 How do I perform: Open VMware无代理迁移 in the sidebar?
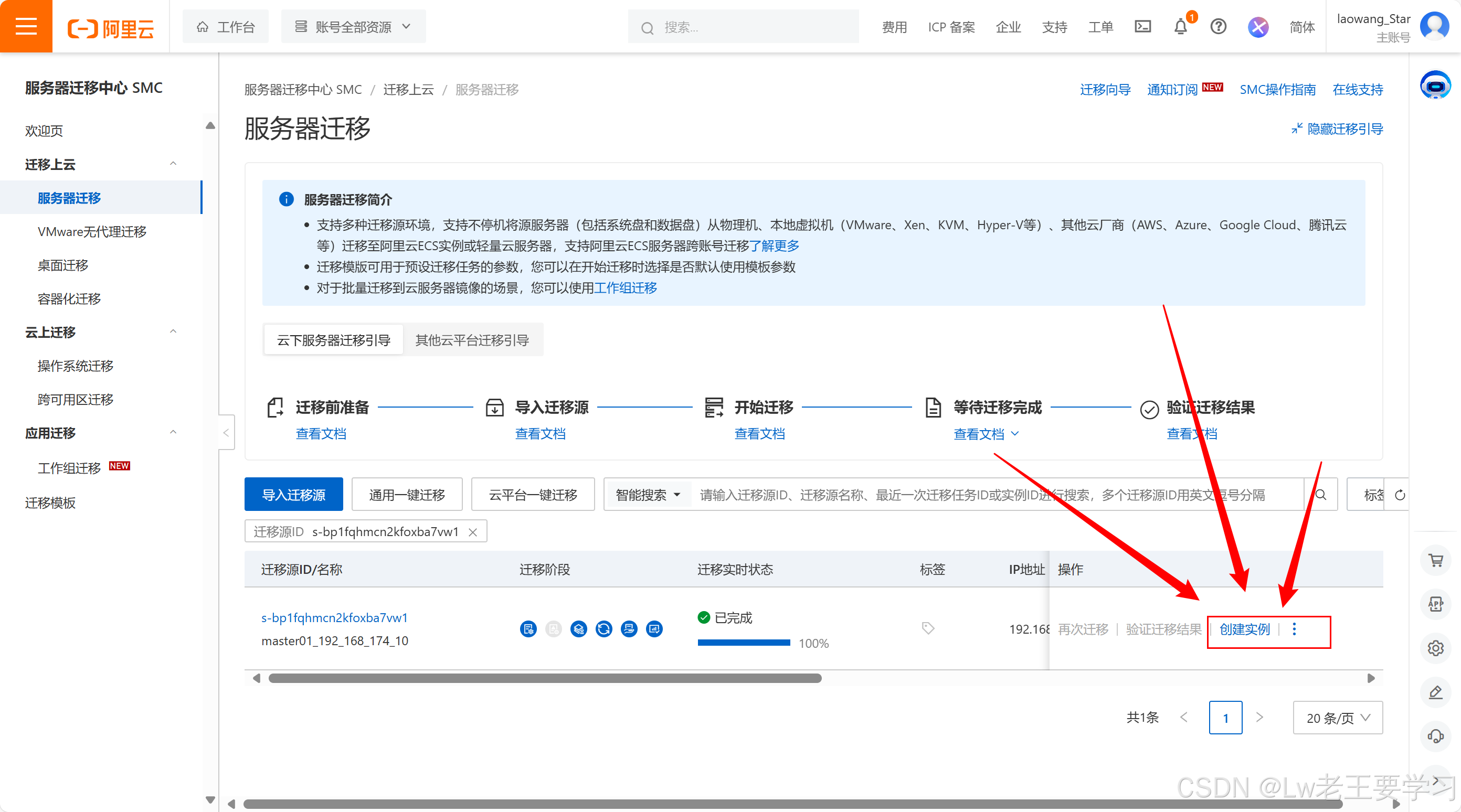point(92,231)
